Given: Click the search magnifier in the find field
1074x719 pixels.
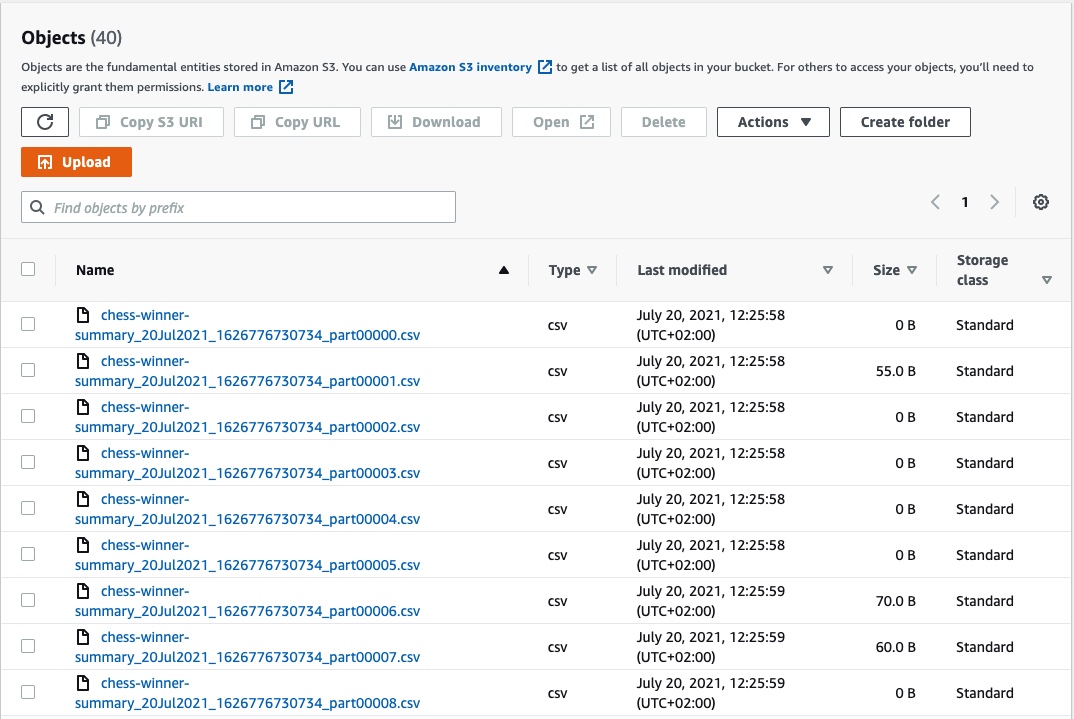Looking at the screenshot, I should tap(37, 207).
